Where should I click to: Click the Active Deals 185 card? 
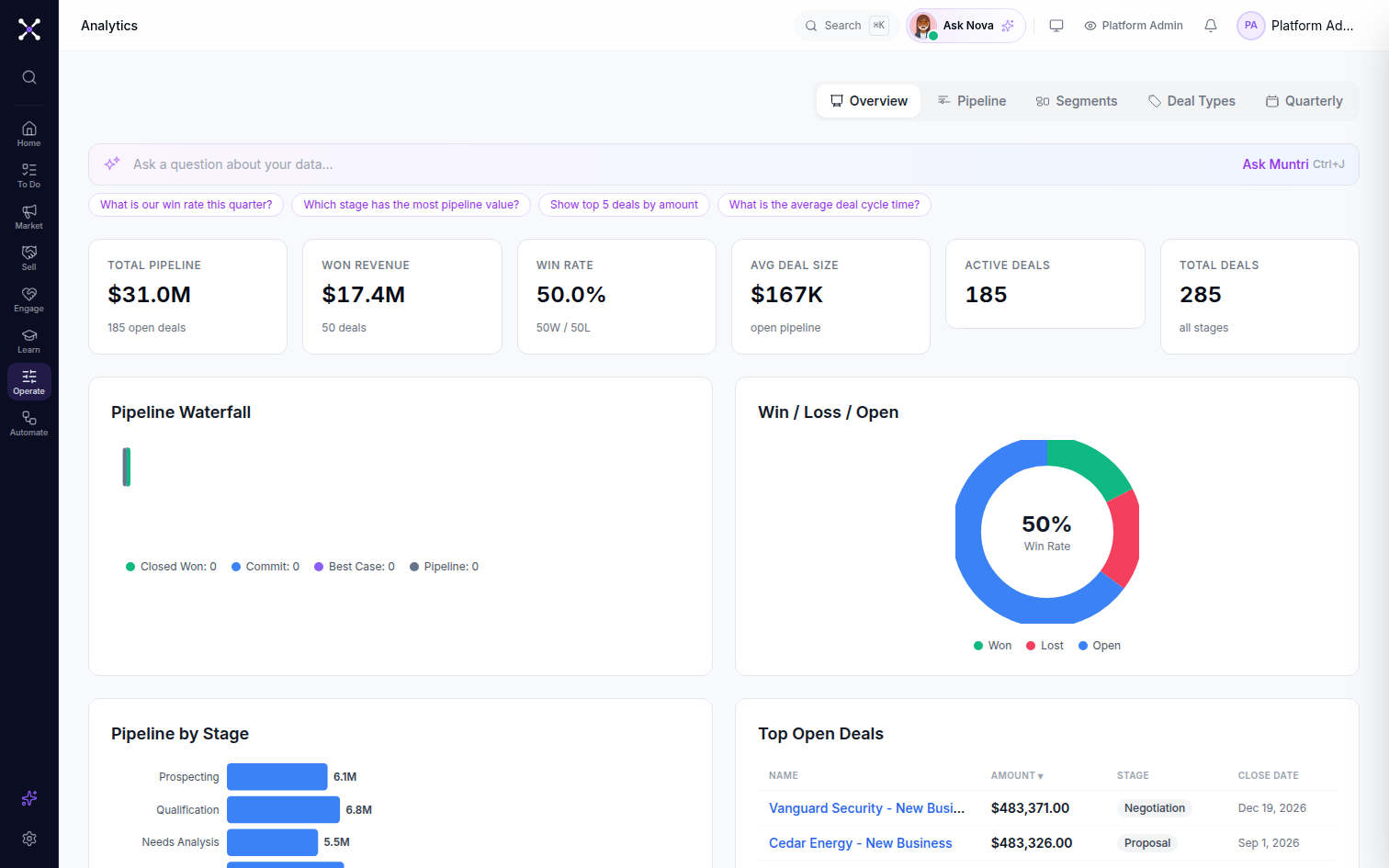tap(1045, 284)
